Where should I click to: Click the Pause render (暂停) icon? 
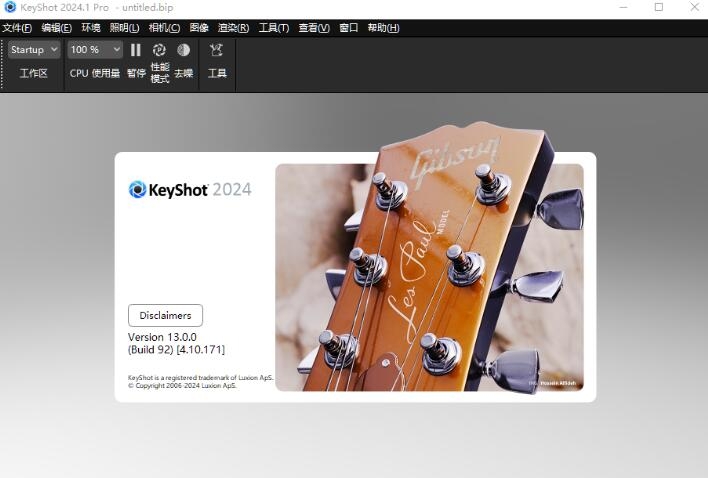pos(136,50)
